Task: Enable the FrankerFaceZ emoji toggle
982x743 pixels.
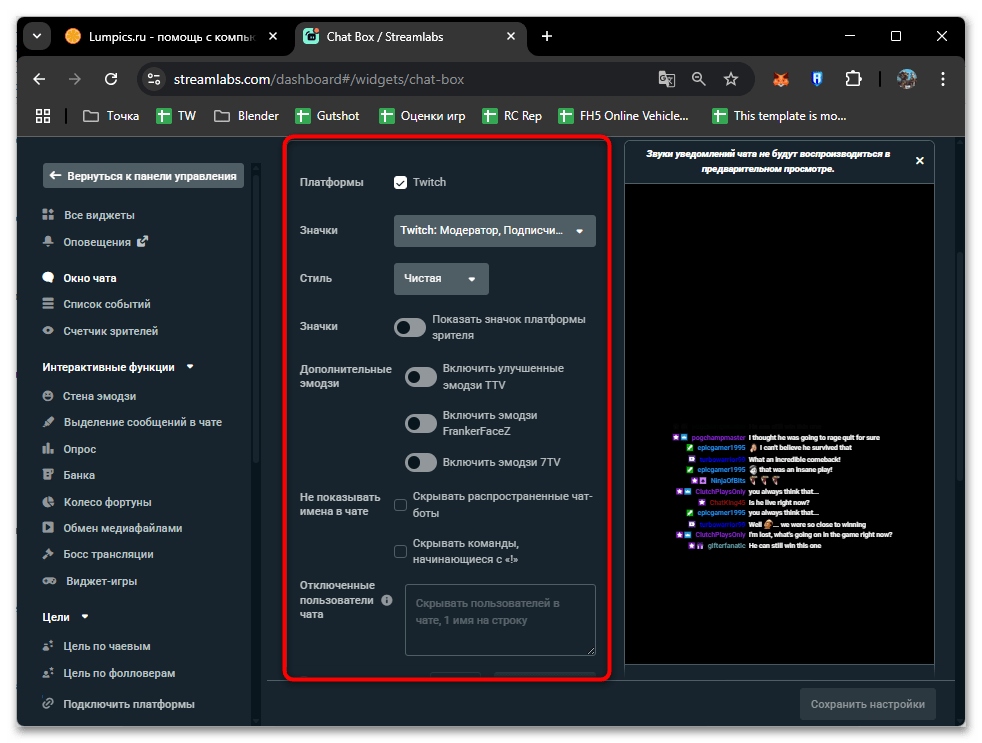Action: point(420,423)
